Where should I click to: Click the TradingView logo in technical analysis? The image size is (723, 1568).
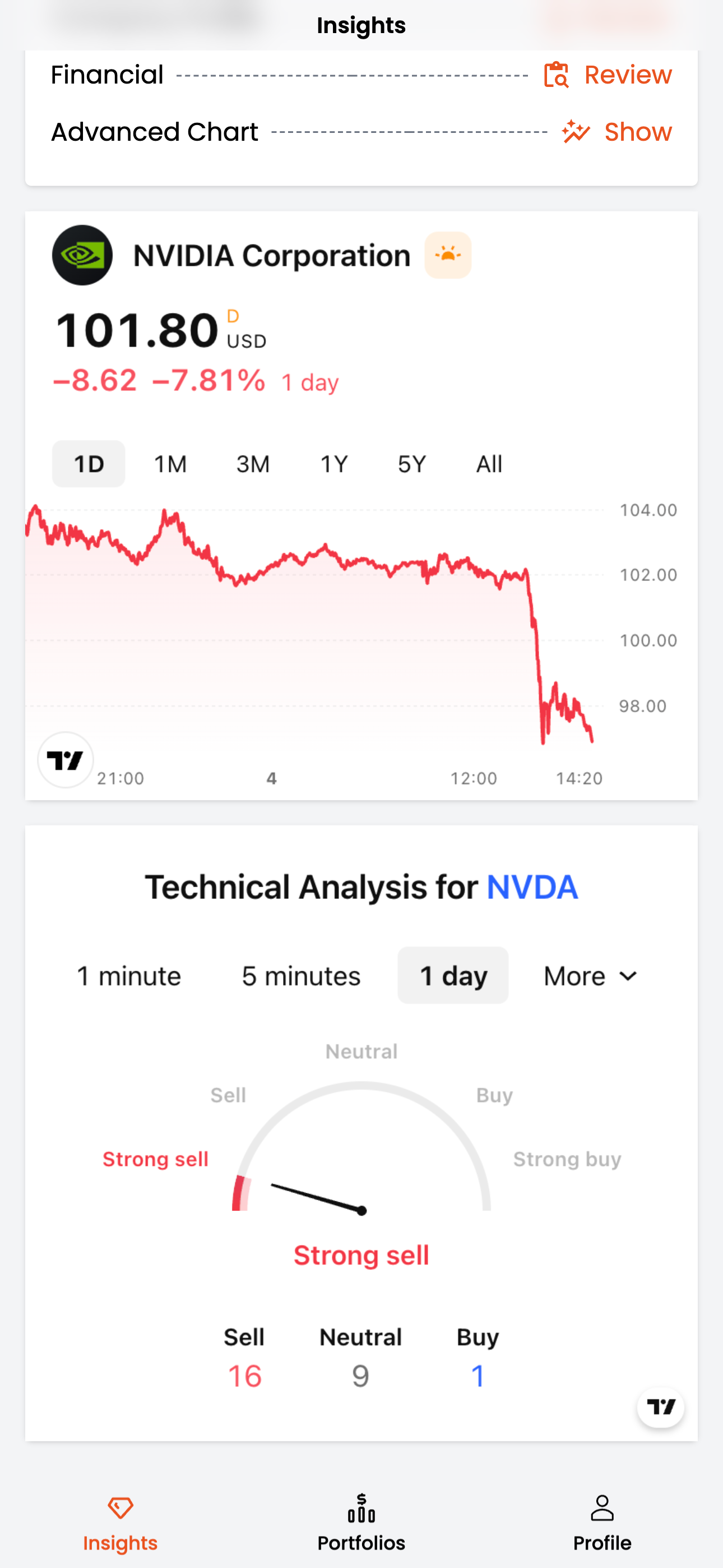660,1406
